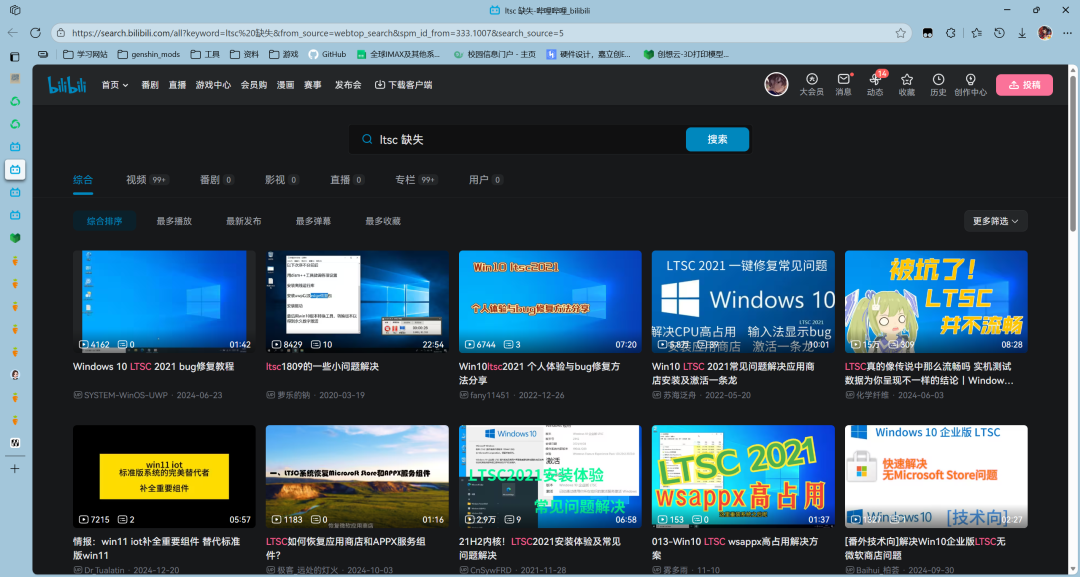Select 最多播放 sort option
The width and height of the screenshot is (1080, 577).
tap(174, 221)
